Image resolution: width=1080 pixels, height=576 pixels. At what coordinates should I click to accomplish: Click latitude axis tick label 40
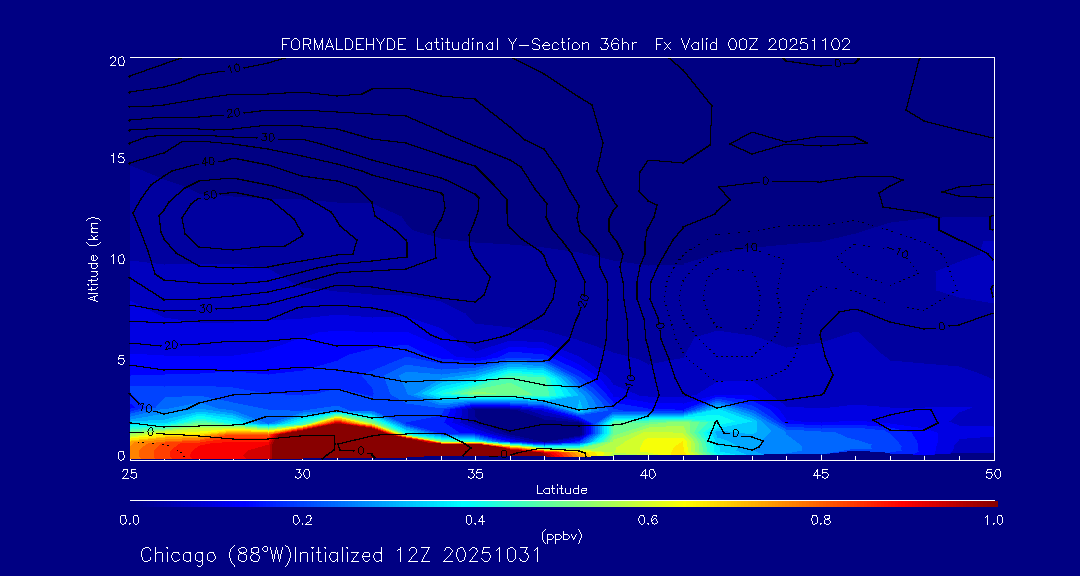click(x=648, y=474)
